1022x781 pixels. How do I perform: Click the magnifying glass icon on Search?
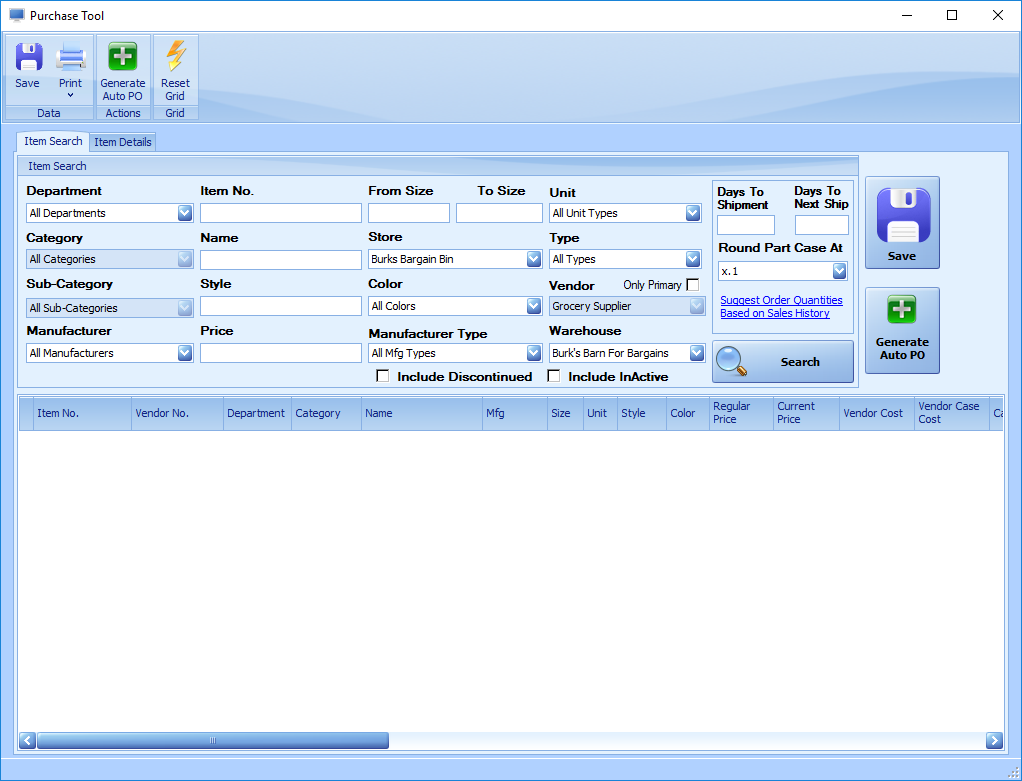coord(732,361)
